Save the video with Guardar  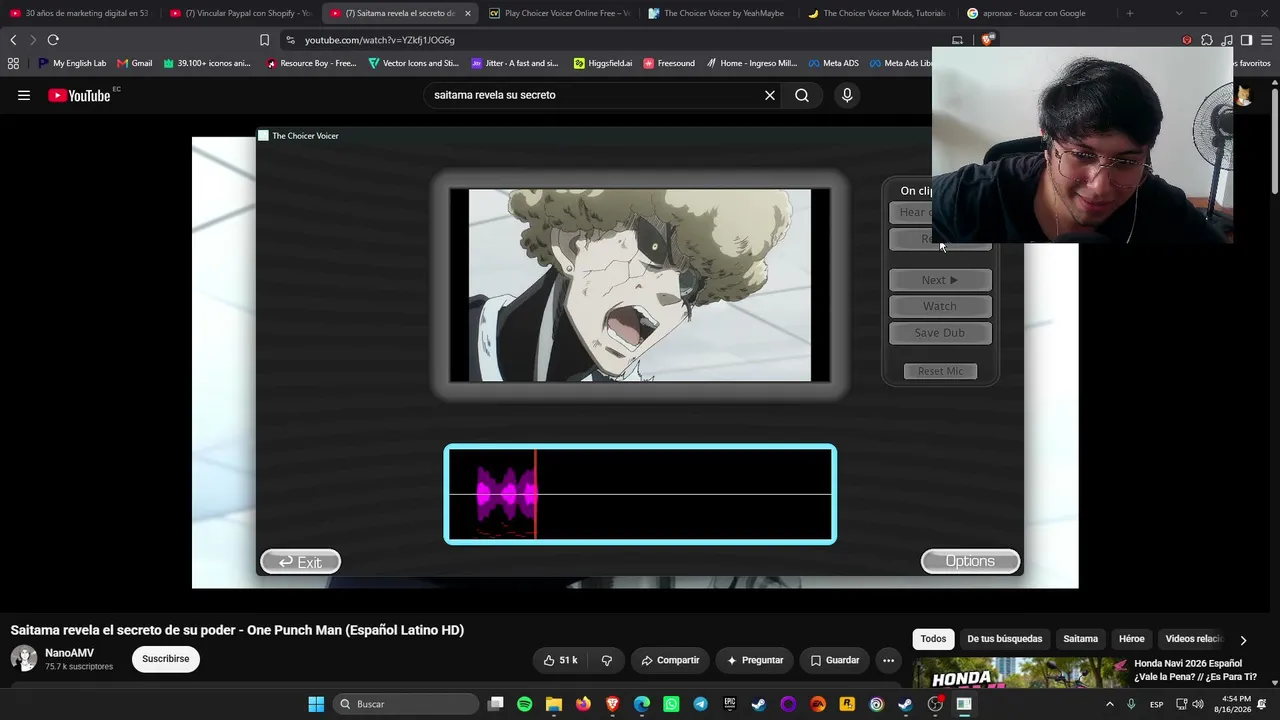(x=835, y=660)
